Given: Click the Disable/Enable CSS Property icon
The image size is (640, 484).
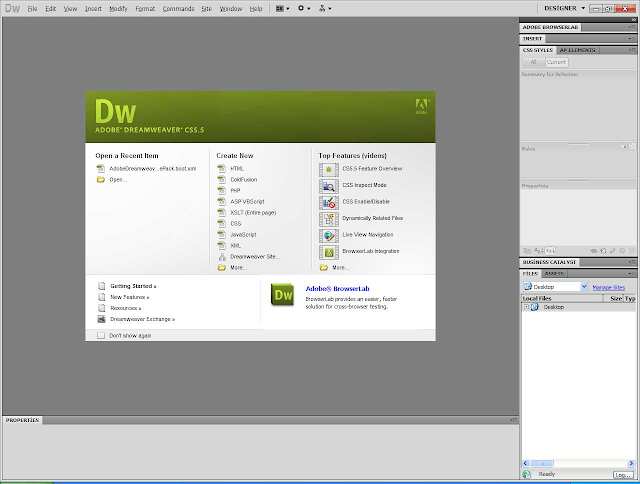Looking at the screenshot, I should (622, 251).
